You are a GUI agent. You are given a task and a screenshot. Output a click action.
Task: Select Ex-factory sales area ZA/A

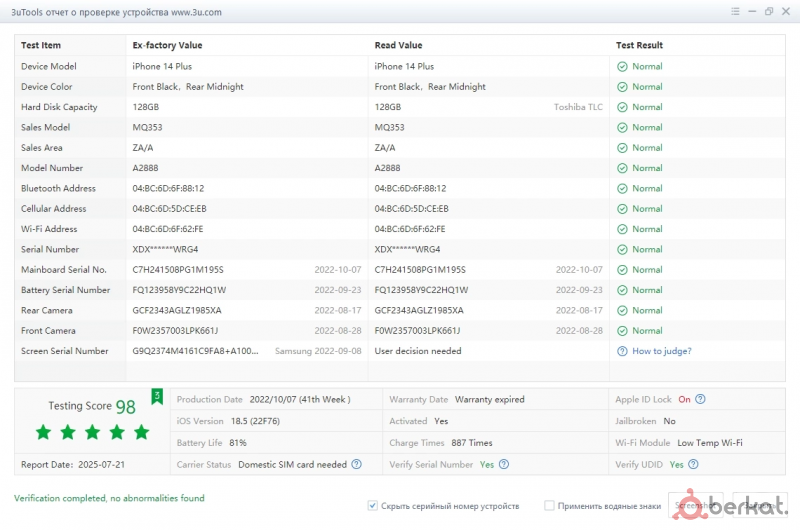coord(143,148)
